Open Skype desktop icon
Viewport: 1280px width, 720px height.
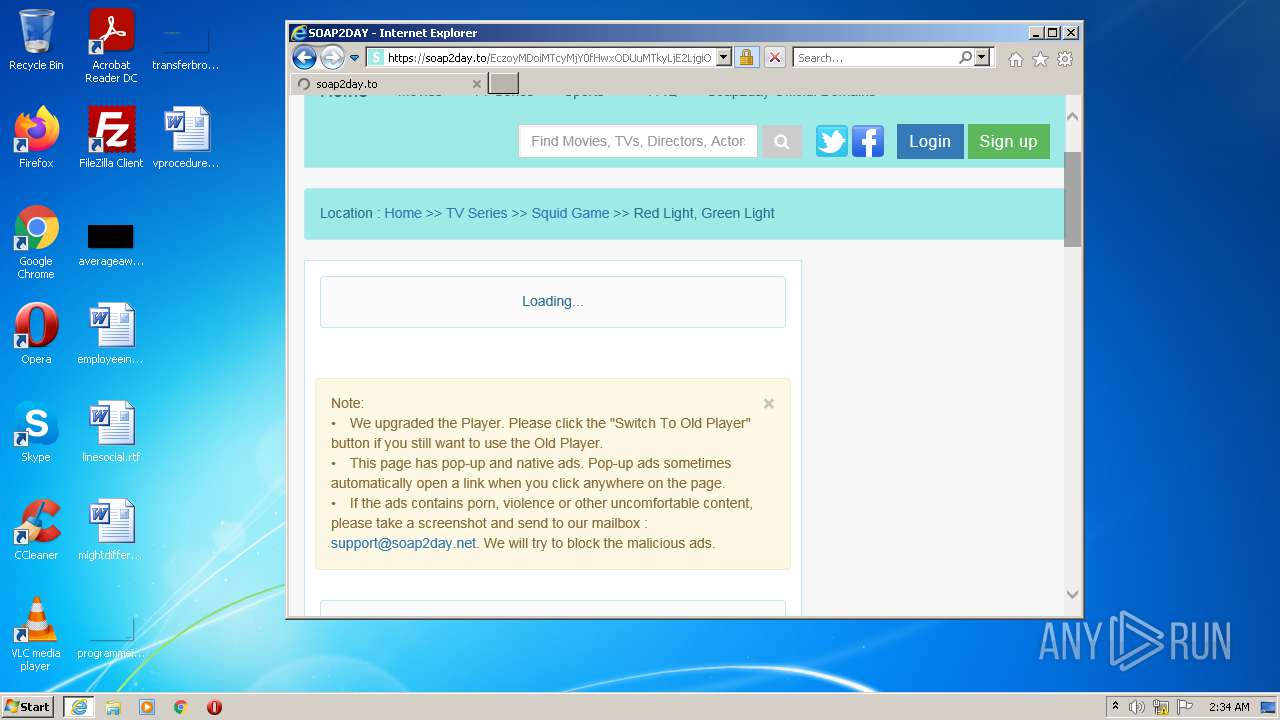click(36, 432)
